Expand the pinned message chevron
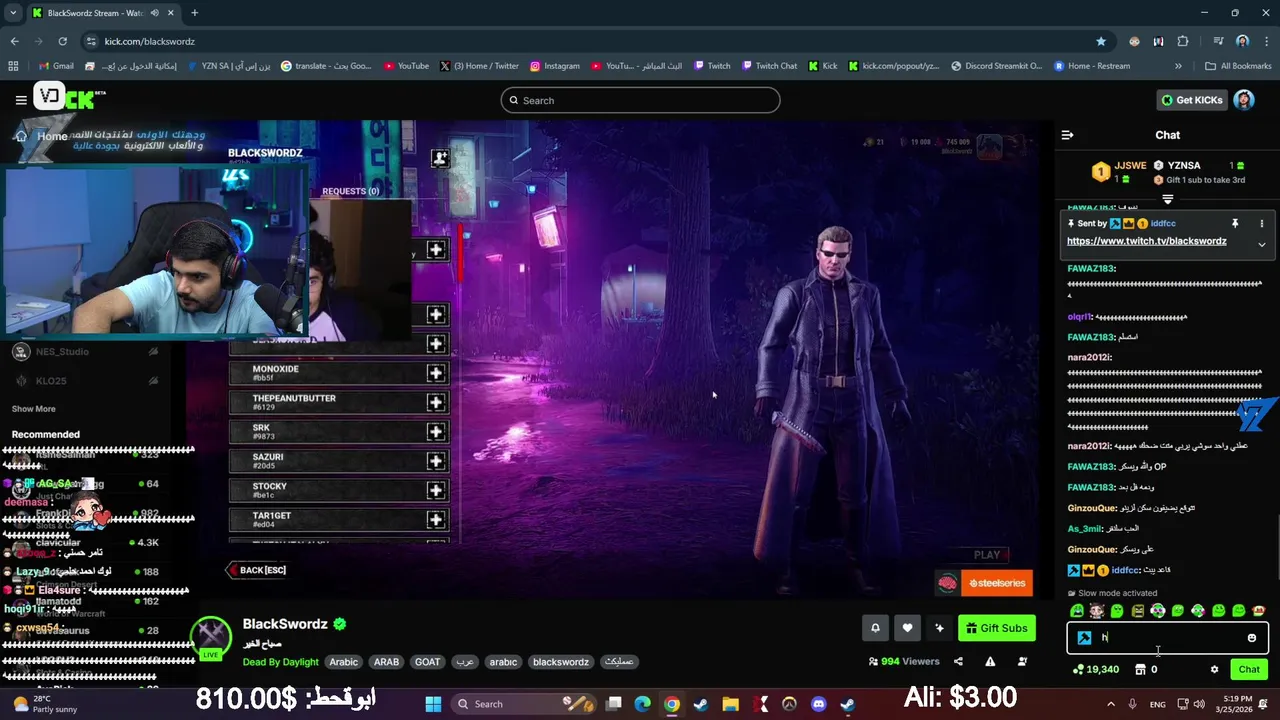Viewport: 1280px width, 720px height. tap(1261, 244)
